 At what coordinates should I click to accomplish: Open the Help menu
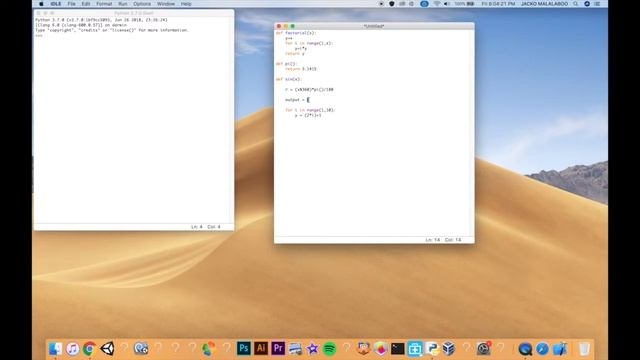tap(186, 4)
